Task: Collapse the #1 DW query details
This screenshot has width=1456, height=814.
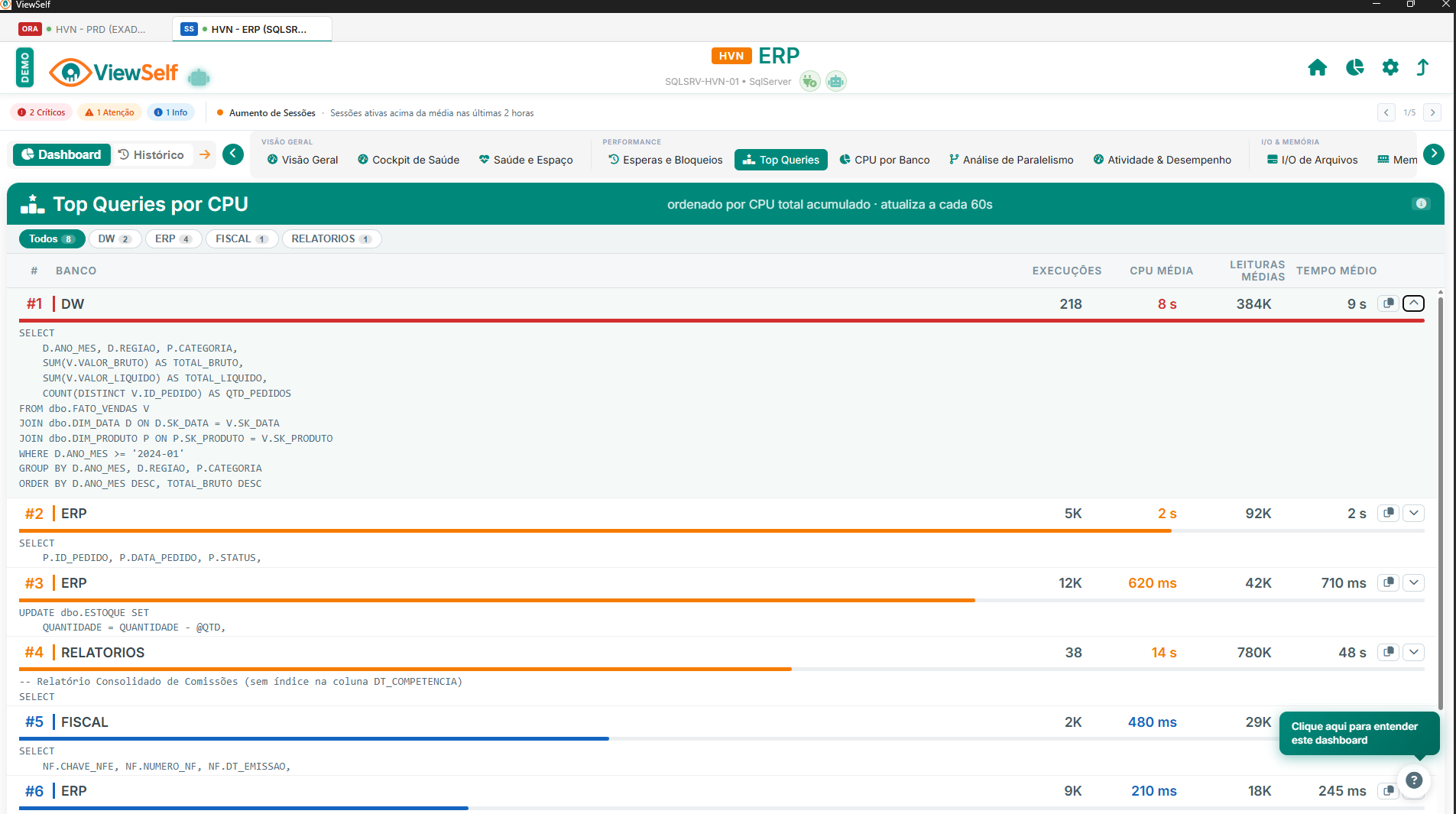Action: pyautogui.click(x=1414, y=303)
